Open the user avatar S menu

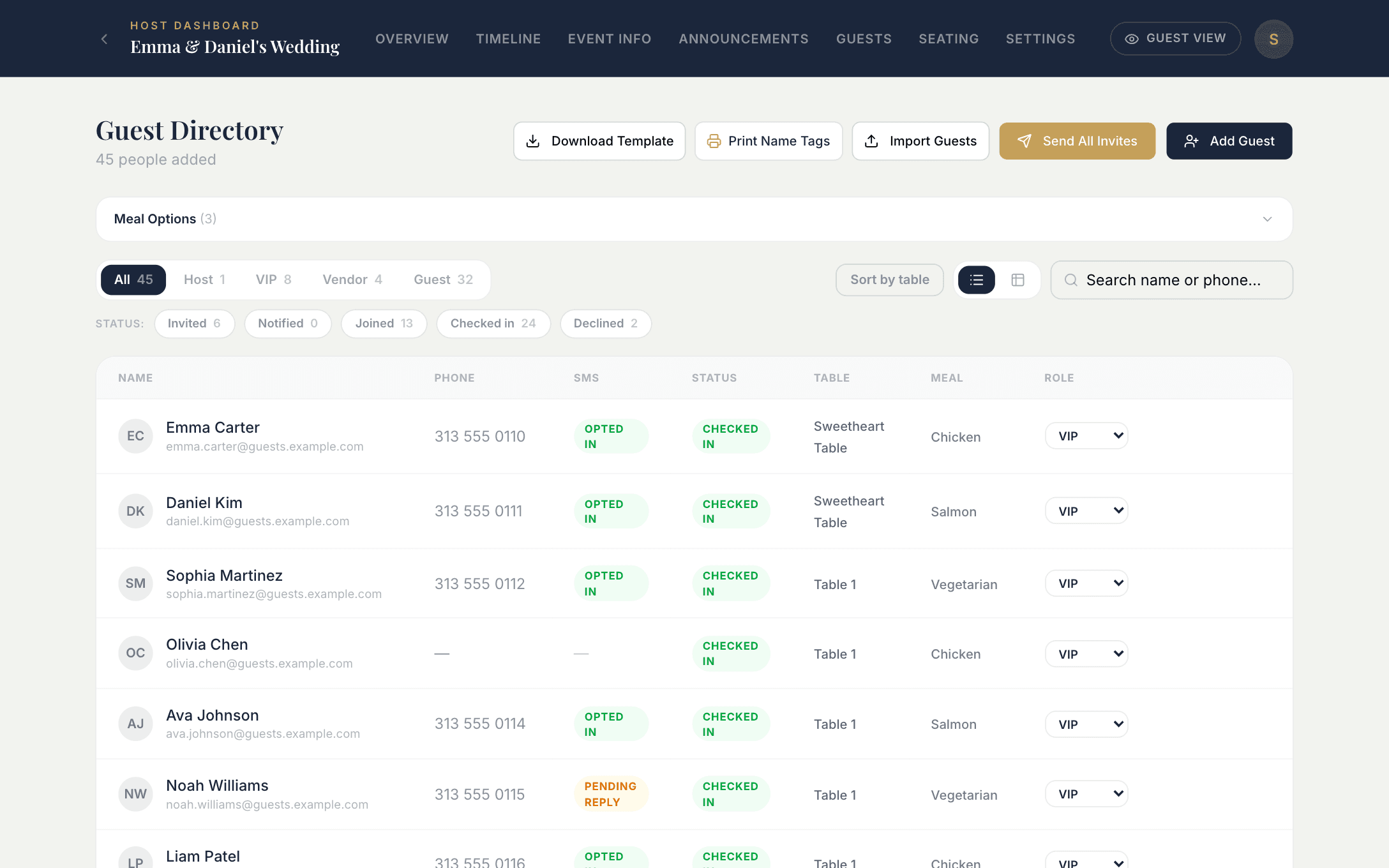click(1273, 39)
